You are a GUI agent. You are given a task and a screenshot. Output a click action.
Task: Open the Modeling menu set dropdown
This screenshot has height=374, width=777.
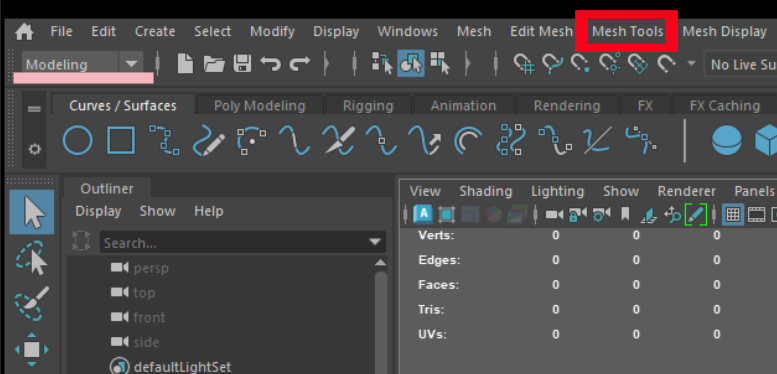tap(131, 64)
